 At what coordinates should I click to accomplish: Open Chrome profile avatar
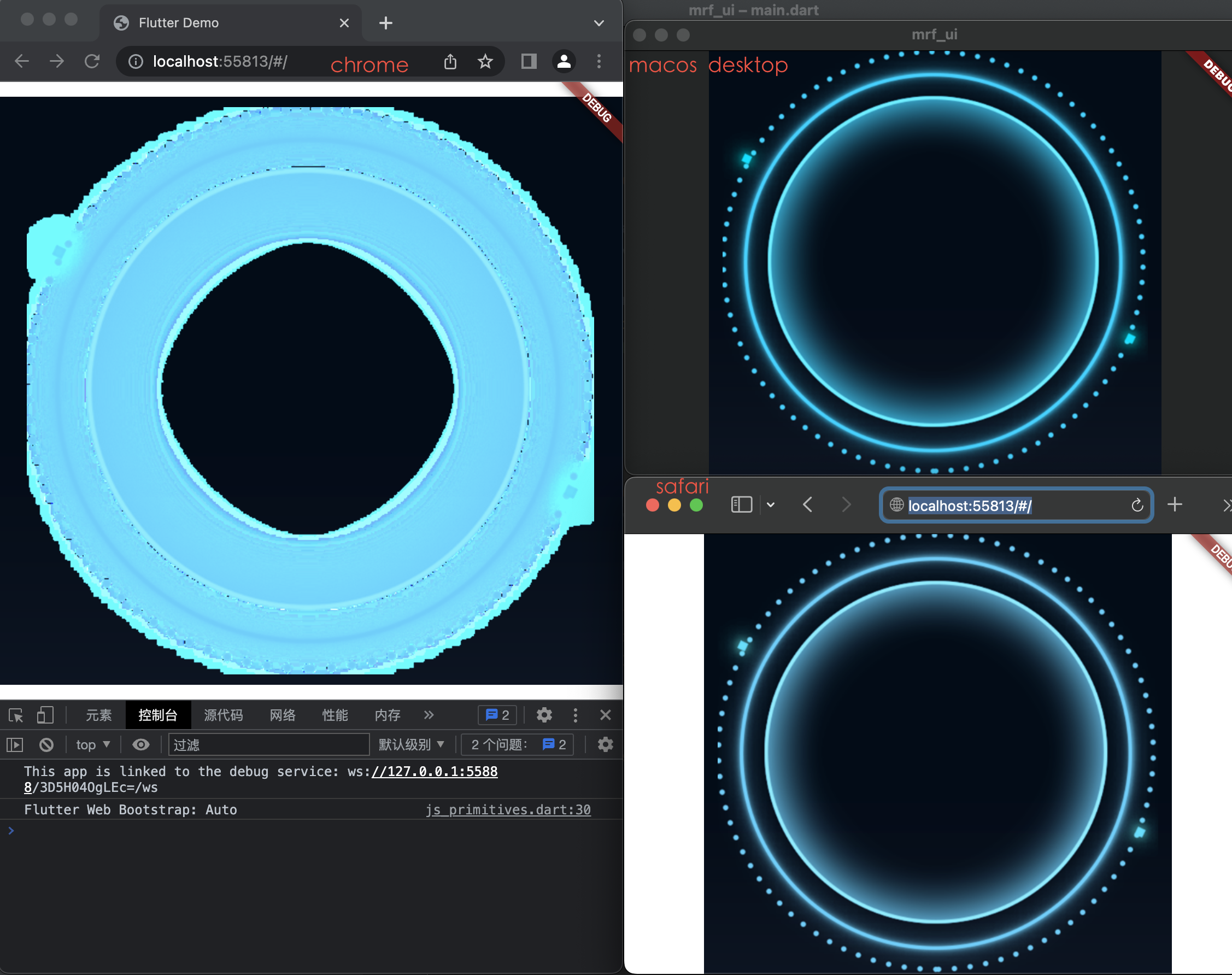[564, 61]
